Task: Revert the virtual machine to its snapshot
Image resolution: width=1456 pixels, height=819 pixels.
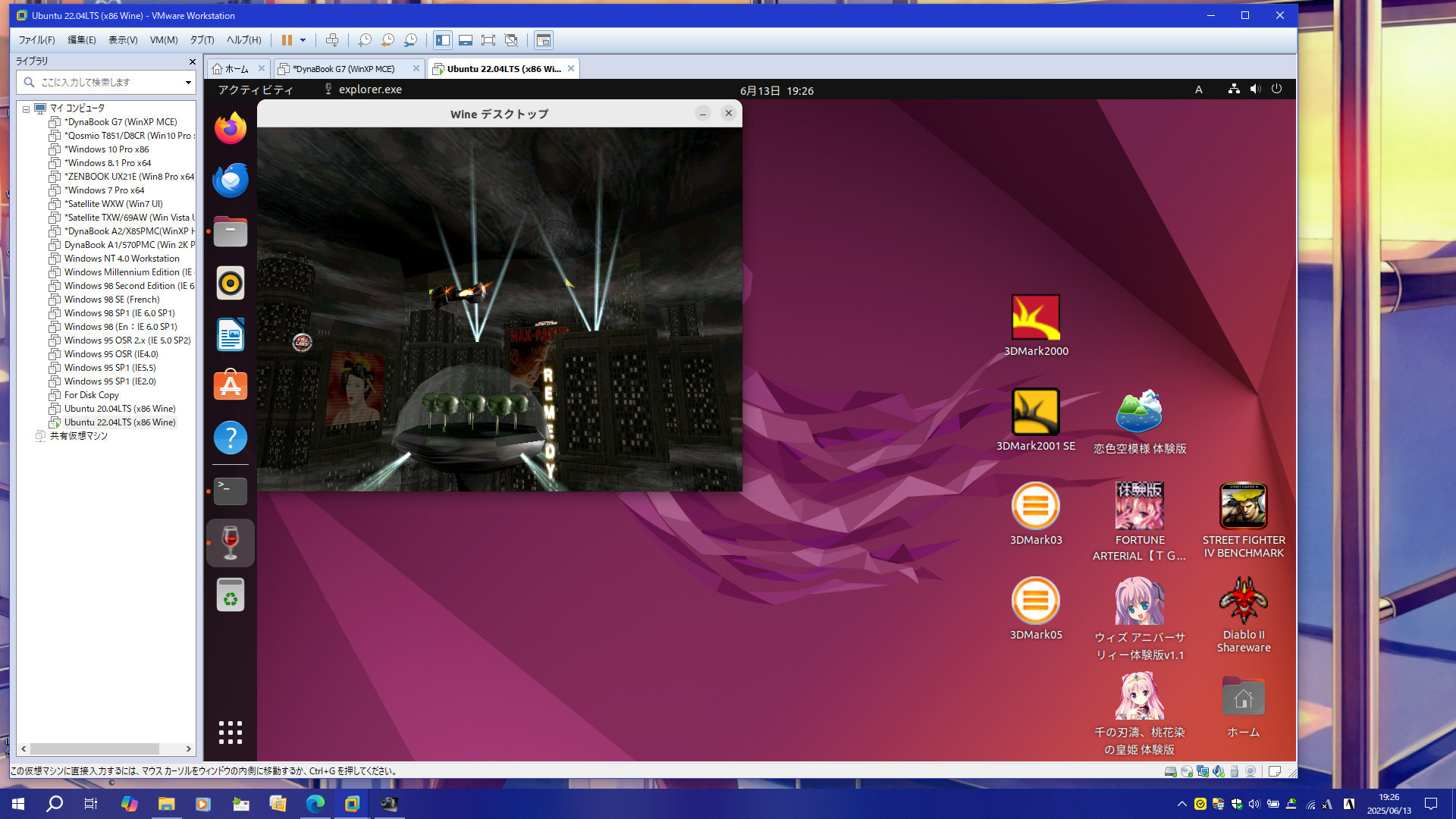Action: pos(388,40)
